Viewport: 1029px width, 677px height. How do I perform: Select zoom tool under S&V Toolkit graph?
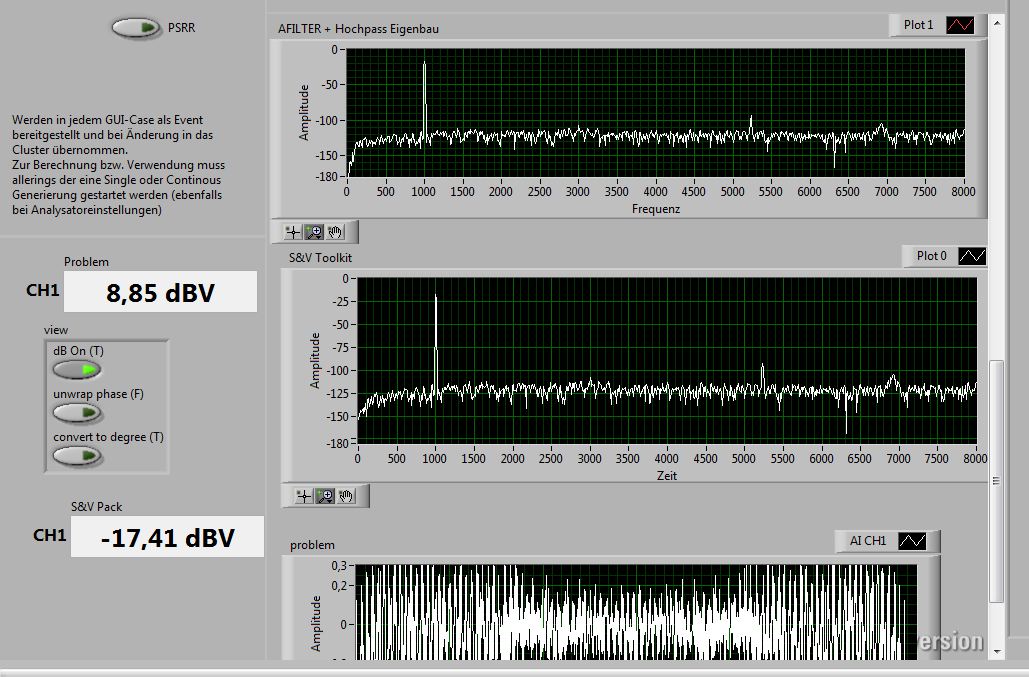point(325,497)
